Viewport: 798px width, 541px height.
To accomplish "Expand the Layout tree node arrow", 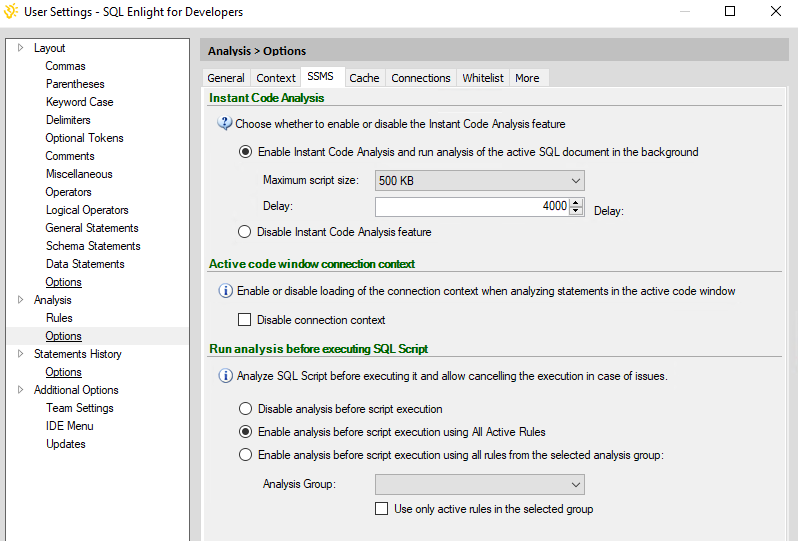I will point(20,48).
